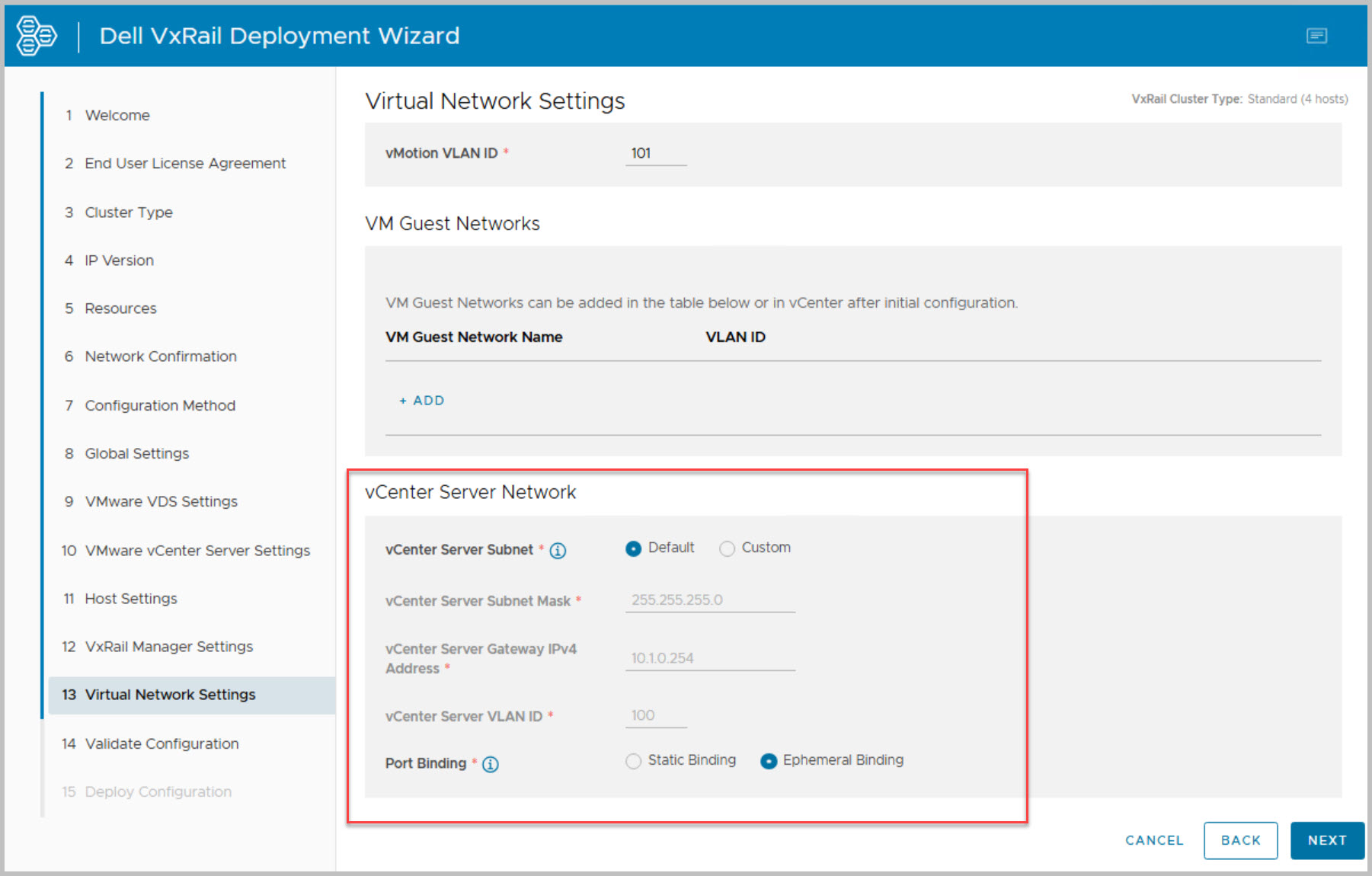Navigate to step 11 Host Settings

pos(131,599)
